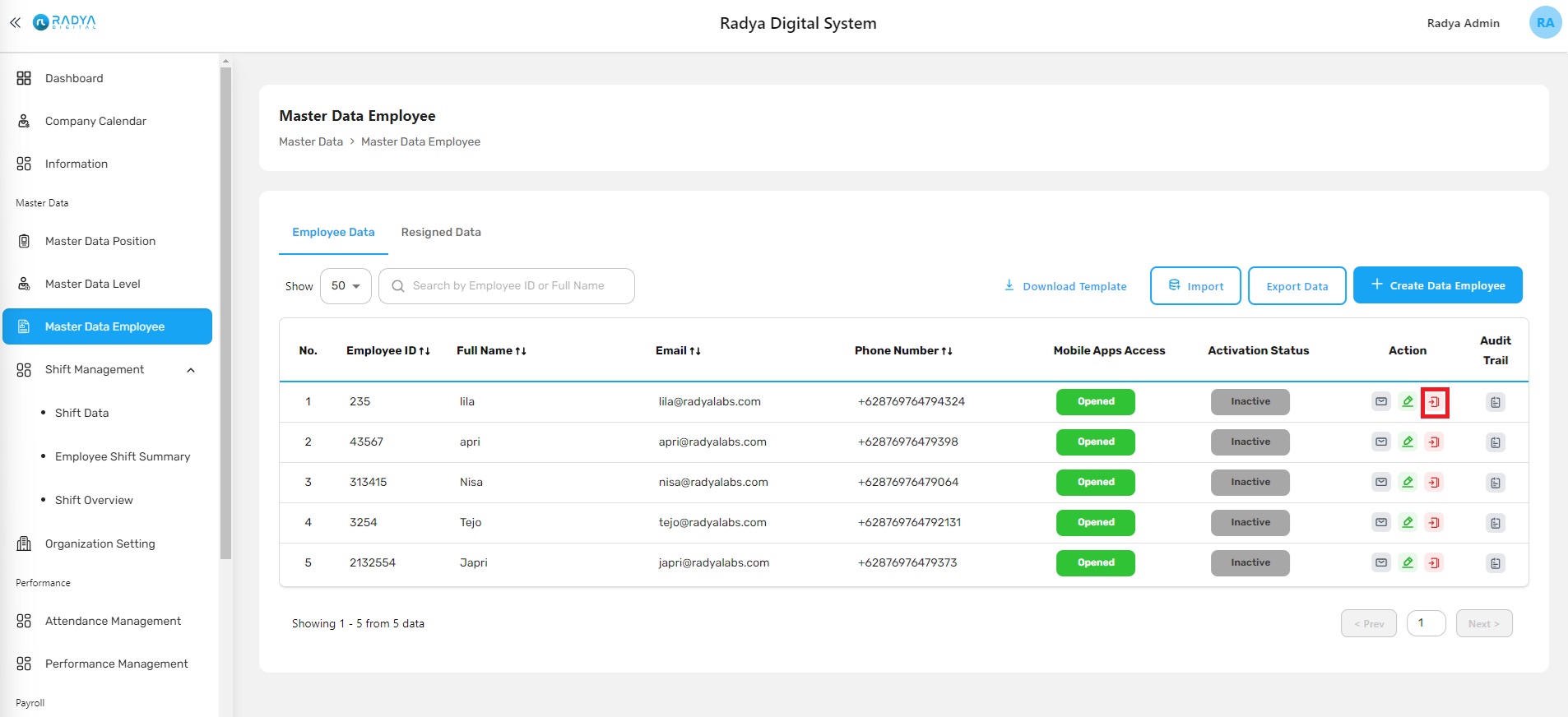Click the Download Template link
Screen dimensions: 1568x717
click(1065, 286)
